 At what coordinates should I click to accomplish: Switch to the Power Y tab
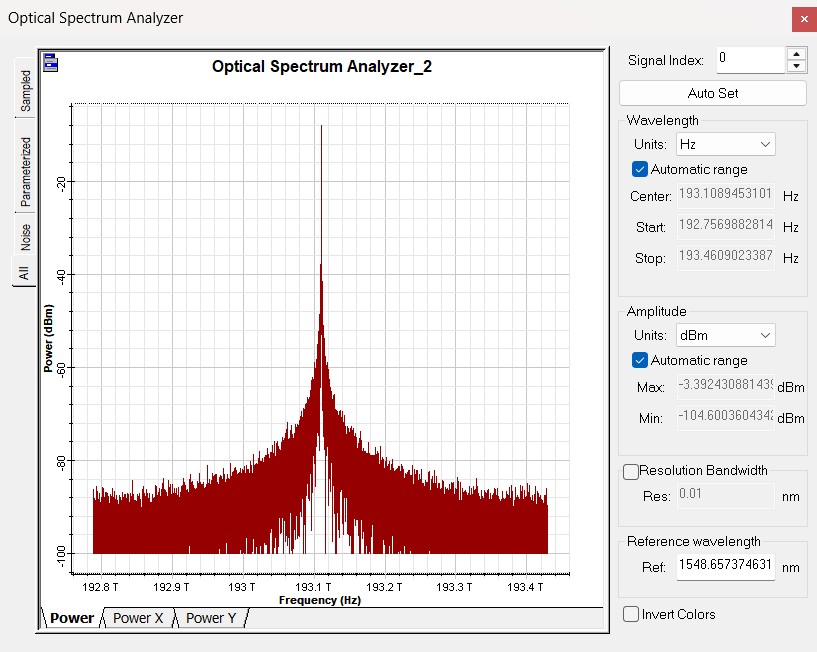[x=211, y=618]
